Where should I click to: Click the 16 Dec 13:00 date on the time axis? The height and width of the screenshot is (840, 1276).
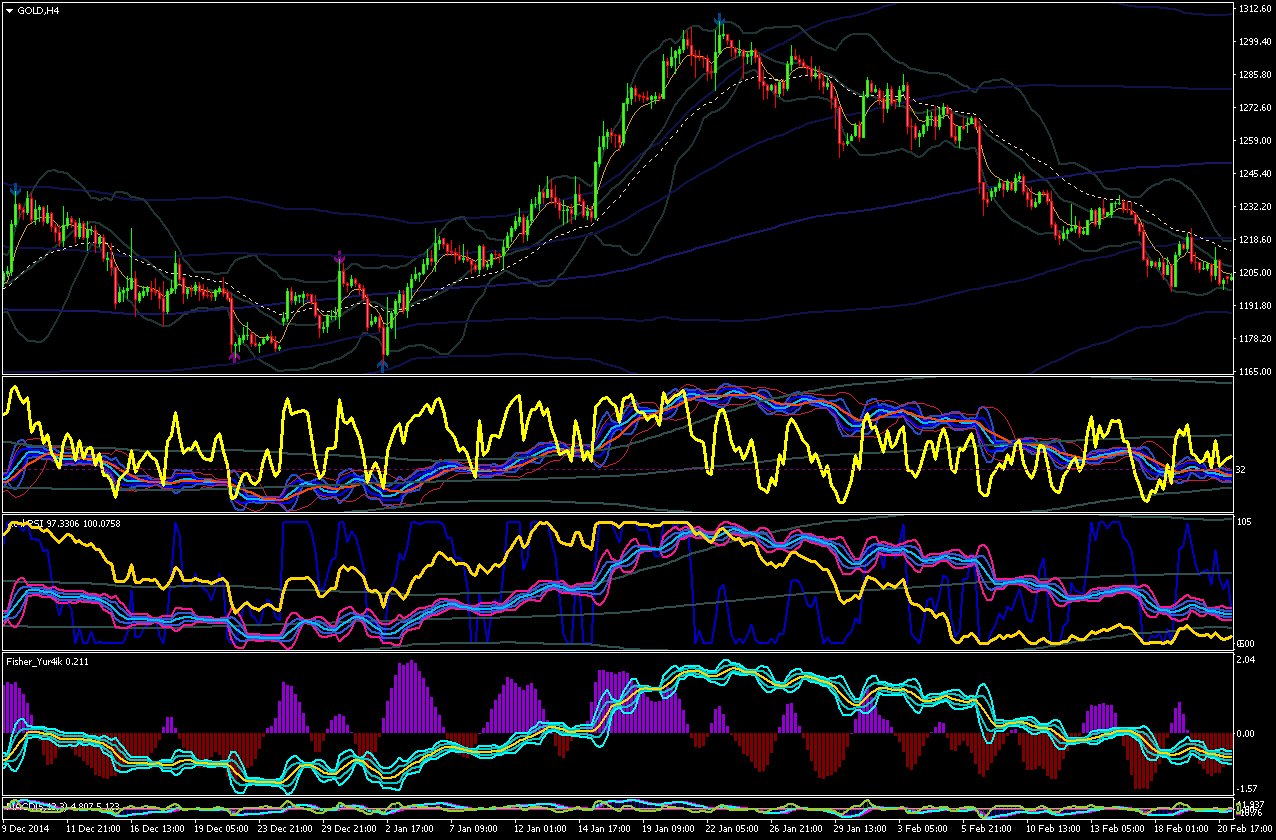156,829
